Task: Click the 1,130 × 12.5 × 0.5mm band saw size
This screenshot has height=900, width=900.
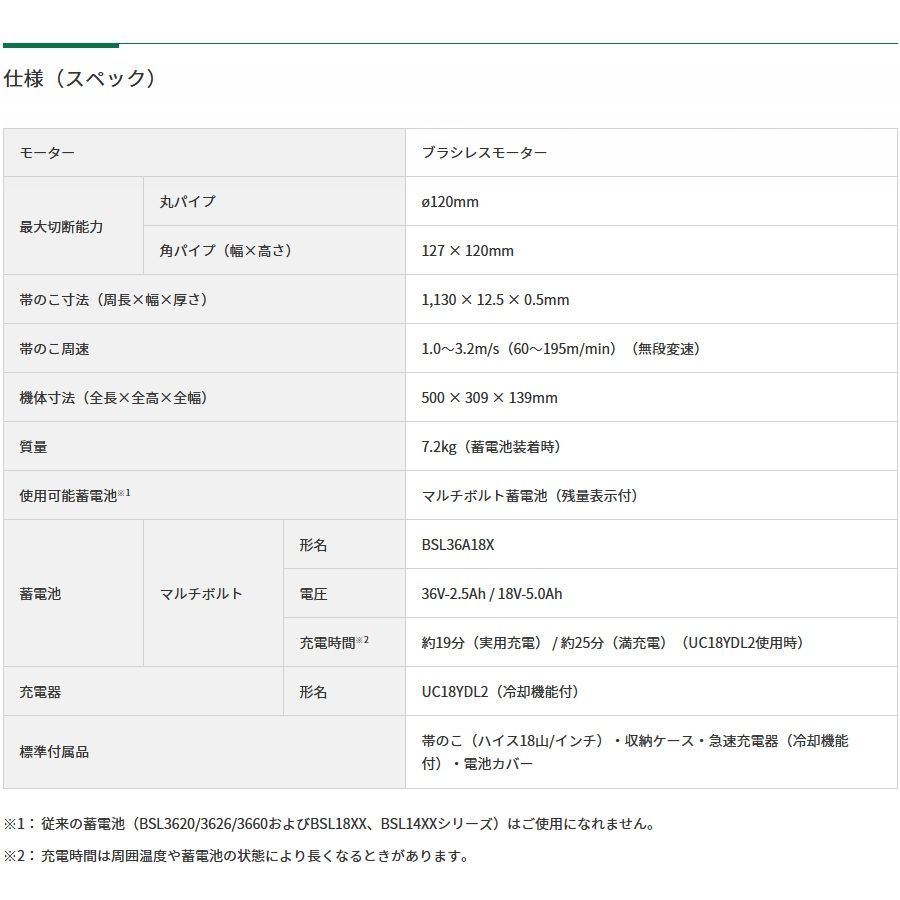Action: tap(495, 300)
